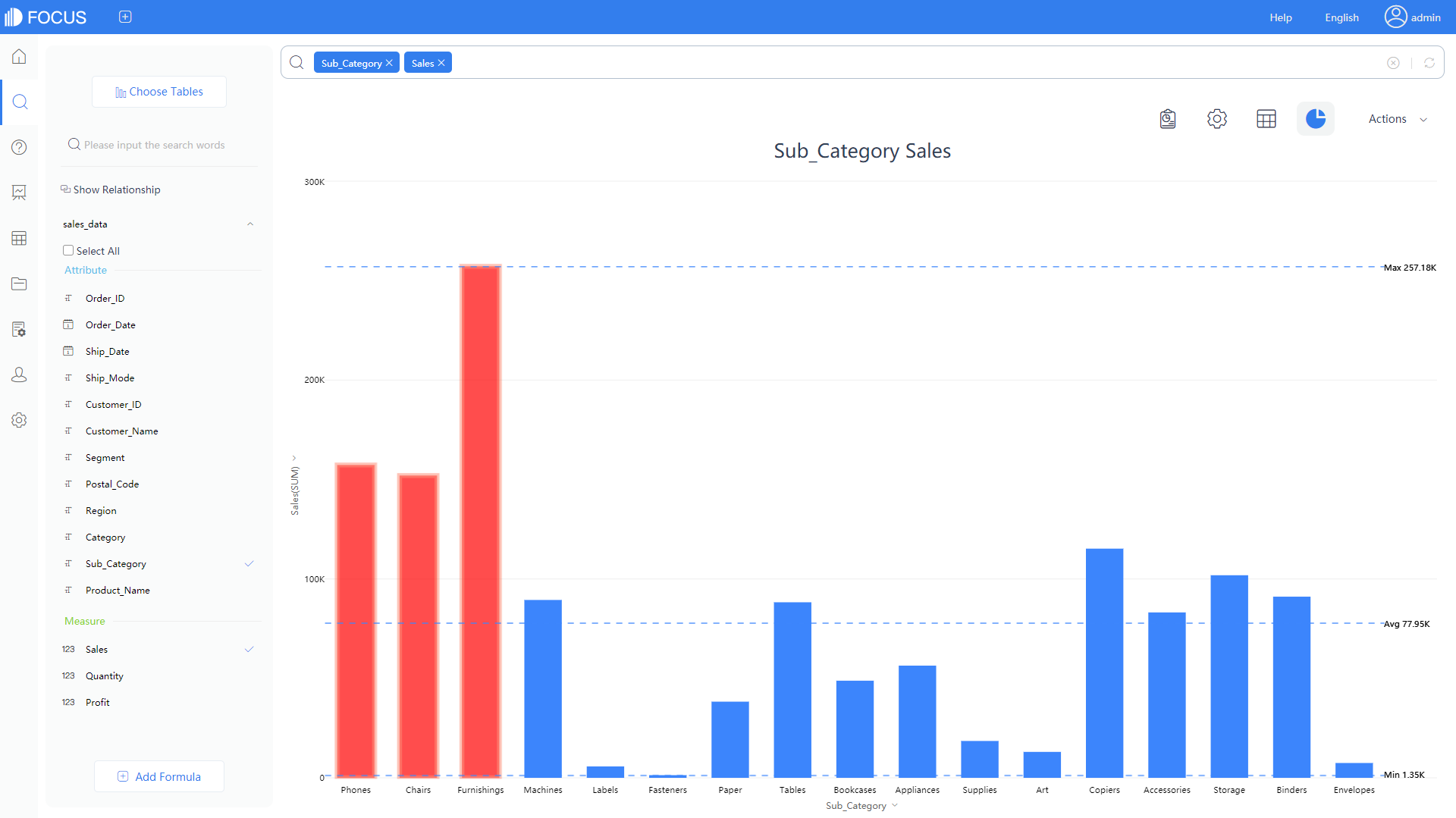Click the new tab plus icon beside FOCUS
The image size is (1456, 818).
point(125,17)
